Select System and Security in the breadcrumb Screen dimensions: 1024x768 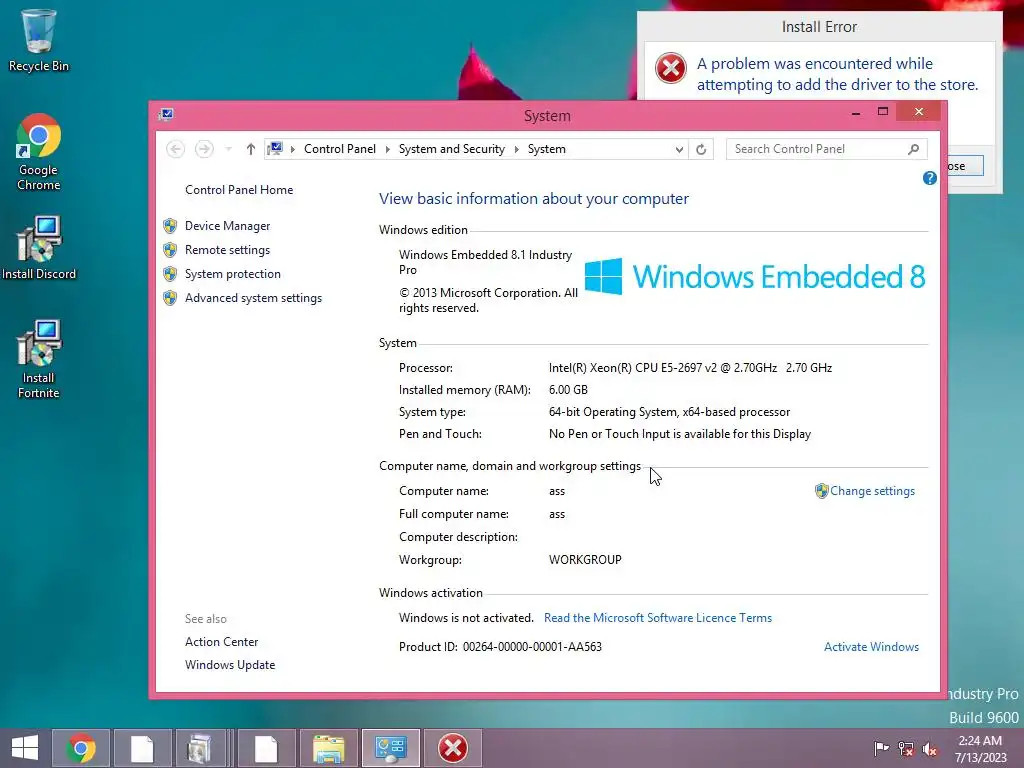coord(452,149)
